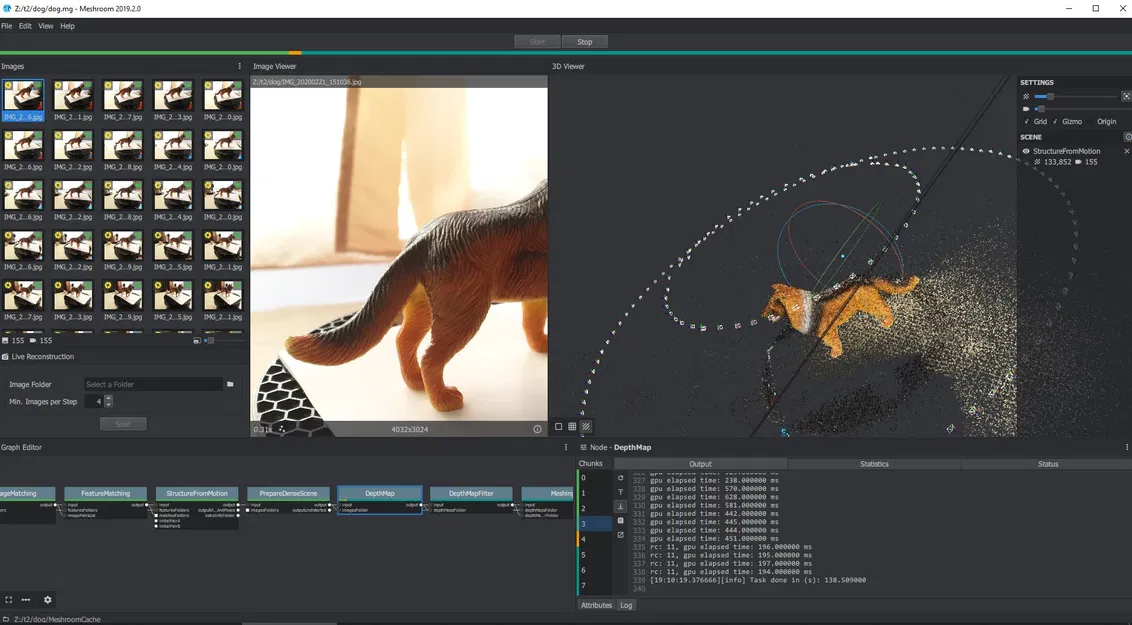Toggle features display icon beside 0.31x zoom
The height and width of the screenshot is (625, 1132).
click(282, 429)
